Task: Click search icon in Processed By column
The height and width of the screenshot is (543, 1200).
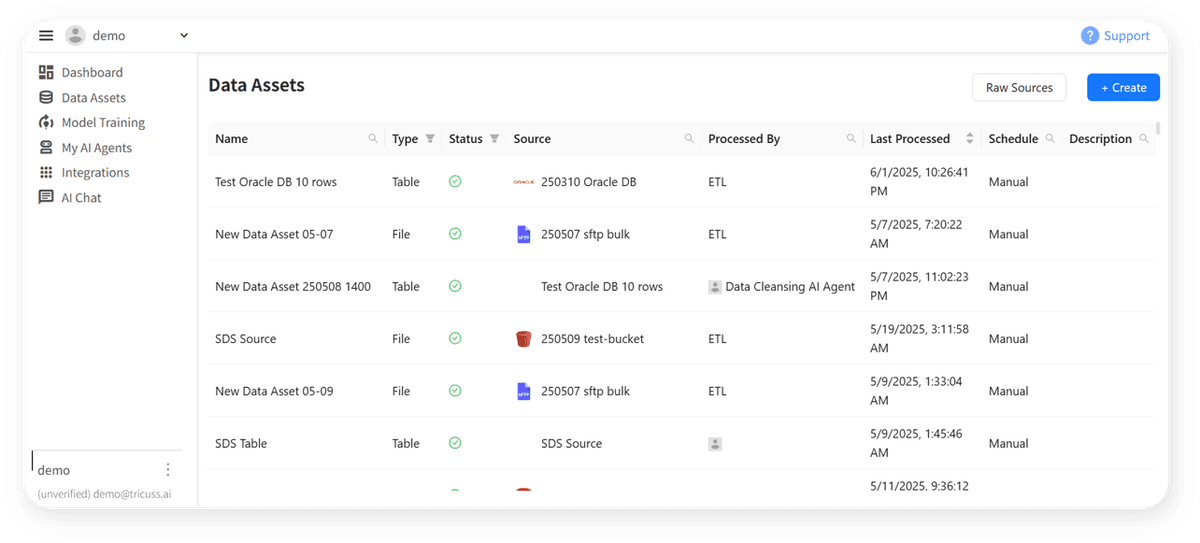Action: coord(851,139)
